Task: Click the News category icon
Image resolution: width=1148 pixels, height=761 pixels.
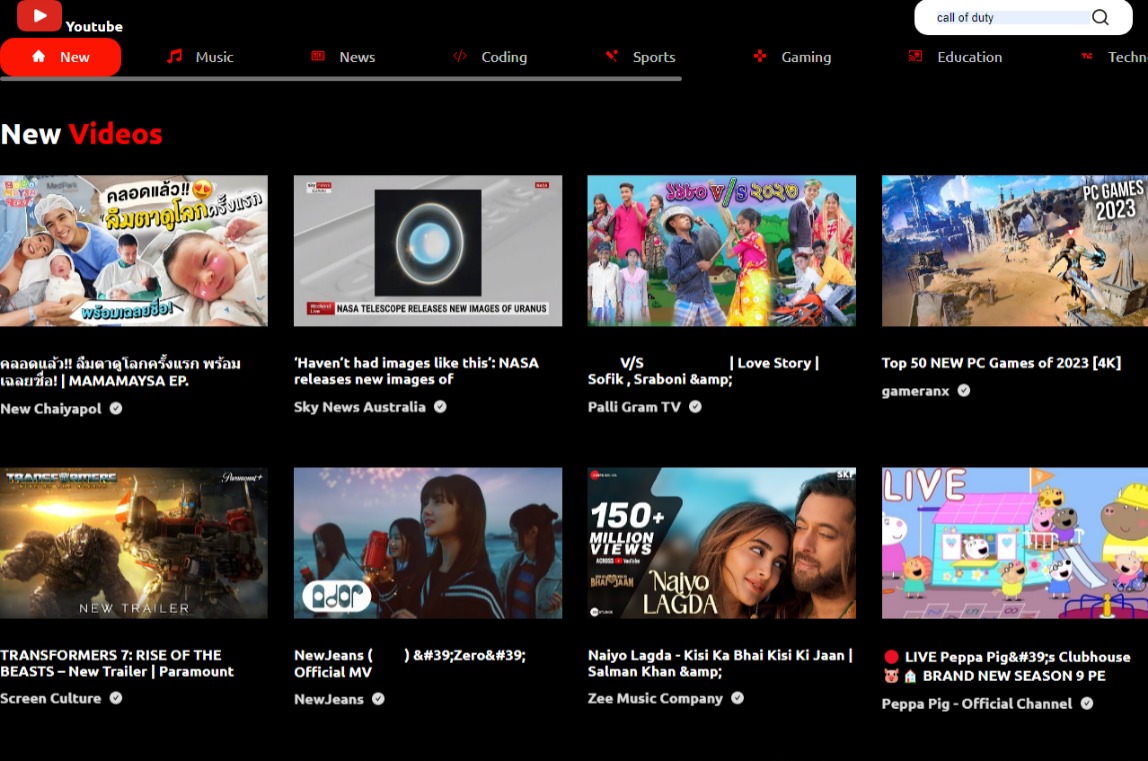Action: coord(318,56)
